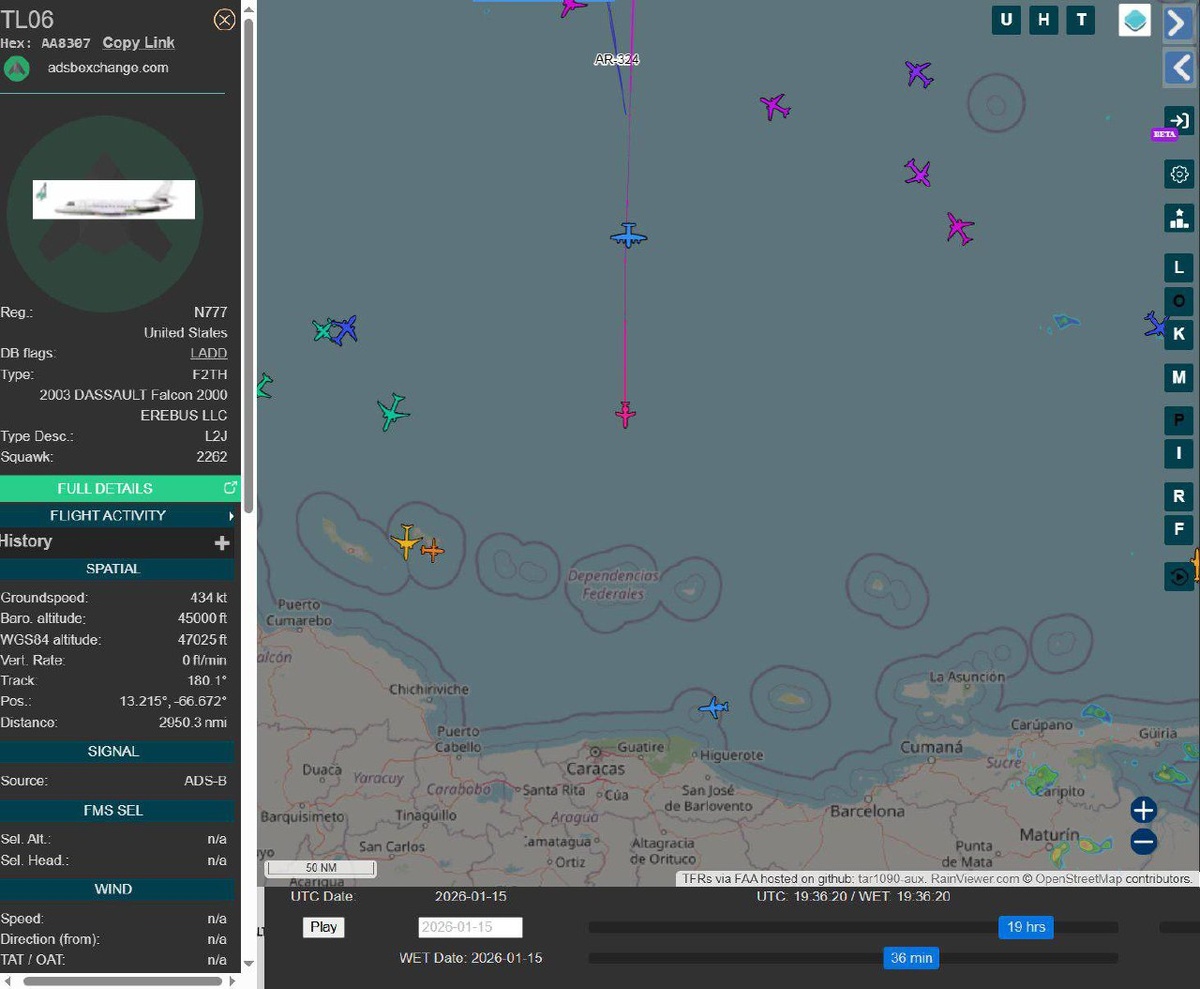Click the FMS SEL section header
Image resolution: width=1200 pixels, height=989 pixels.
pyautogui.click(x=113, y=810)
